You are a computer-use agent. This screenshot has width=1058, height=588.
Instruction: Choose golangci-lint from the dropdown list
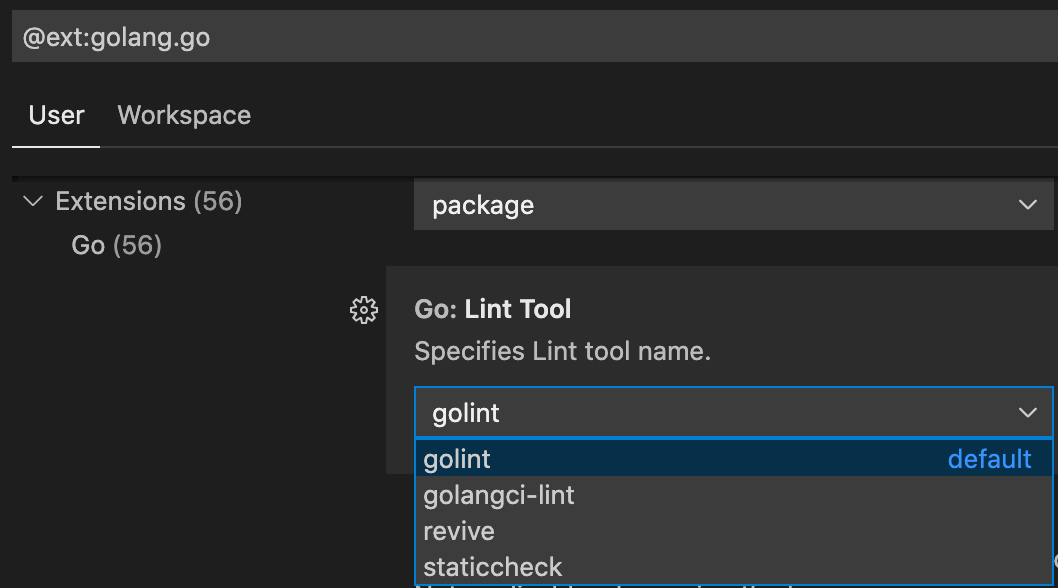coord(499,495)
